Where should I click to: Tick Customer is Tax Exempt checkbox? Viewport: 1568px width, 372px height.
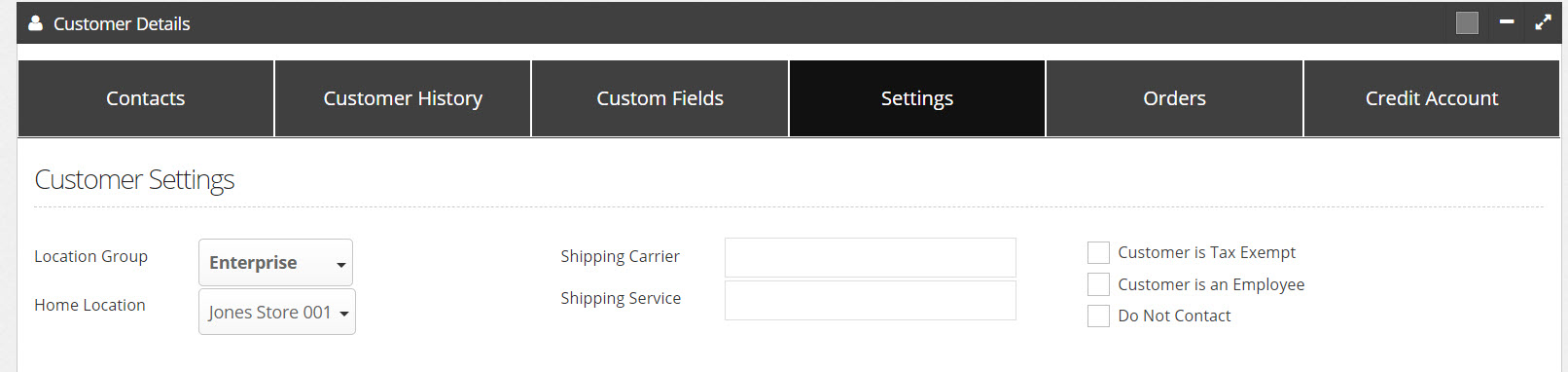tap(1098, 253)
